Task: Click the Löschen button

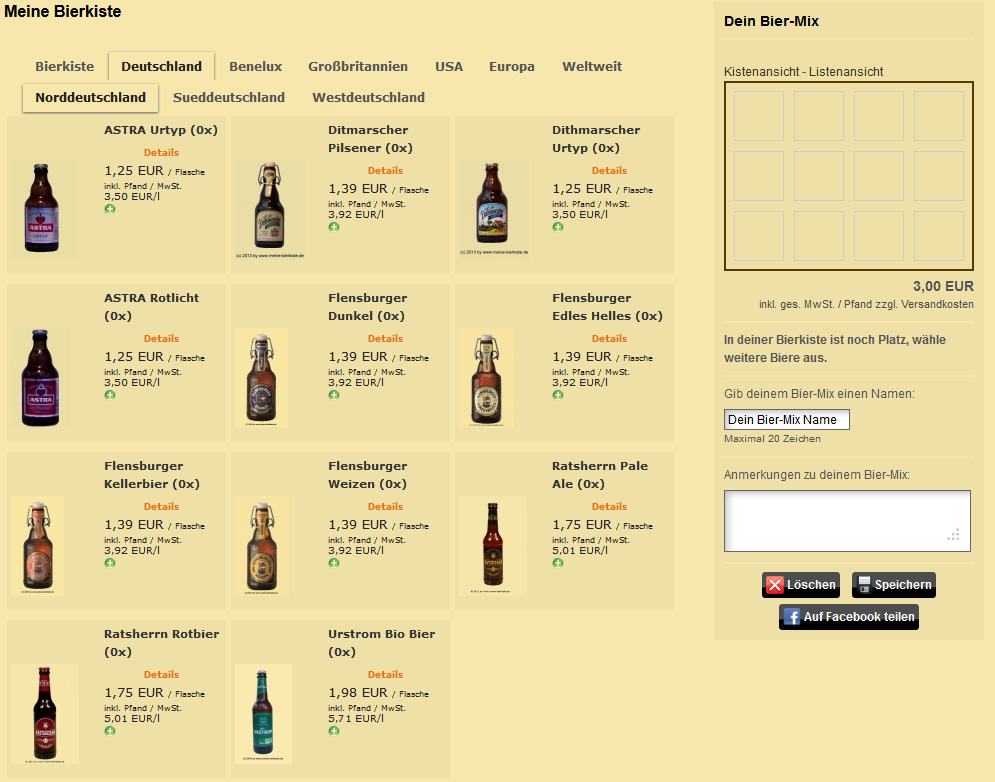Action: coord(801,585)
